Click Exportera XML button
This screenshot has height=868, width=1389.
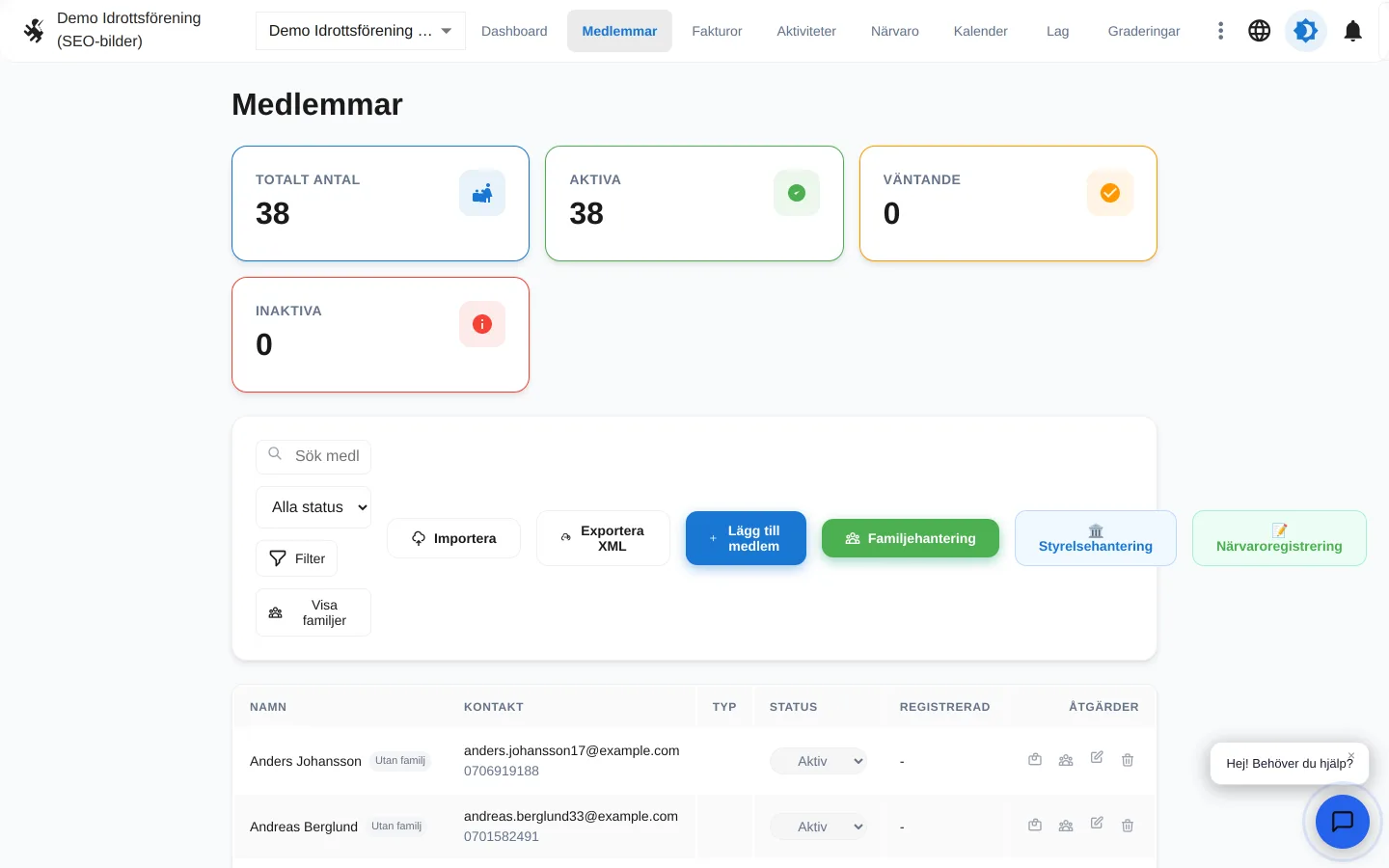click(603, 538)
